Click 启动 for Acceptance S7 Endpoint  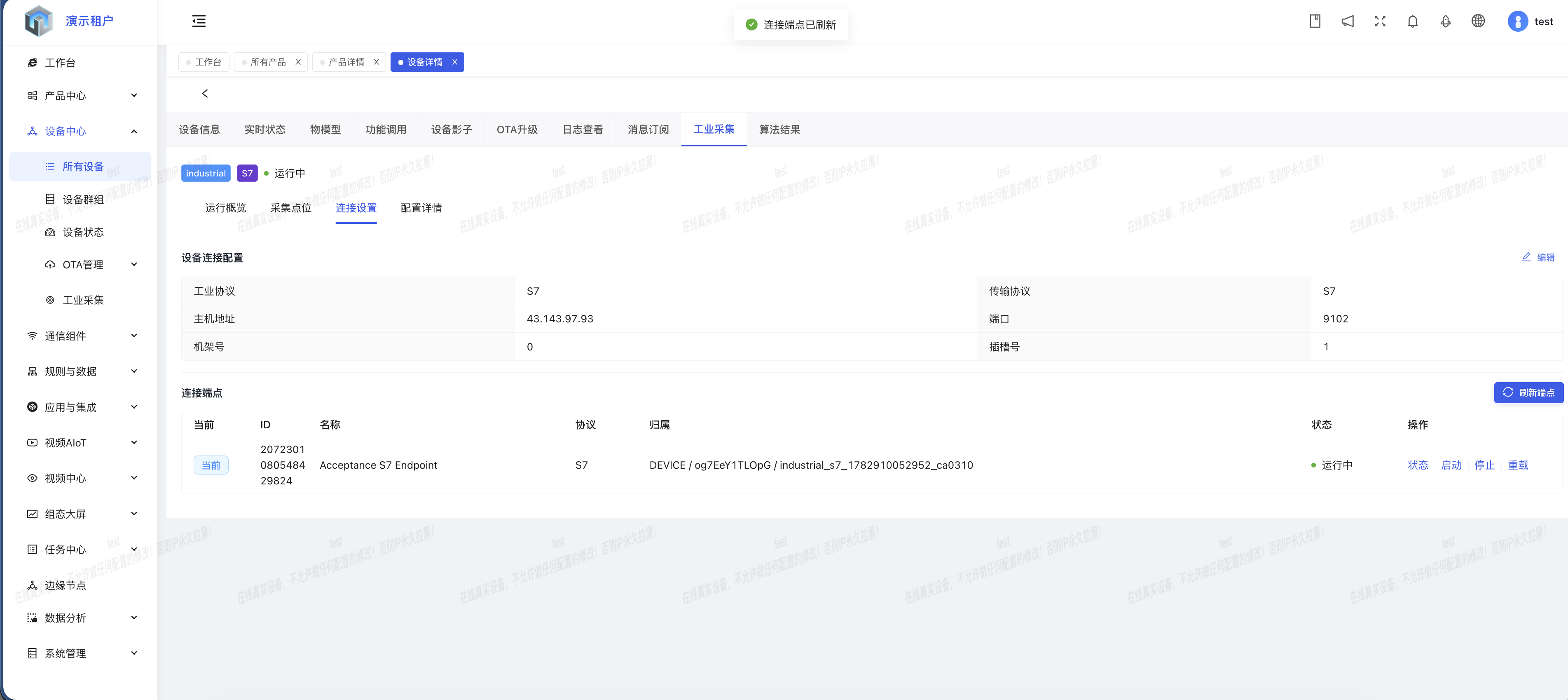(1451, 465)
